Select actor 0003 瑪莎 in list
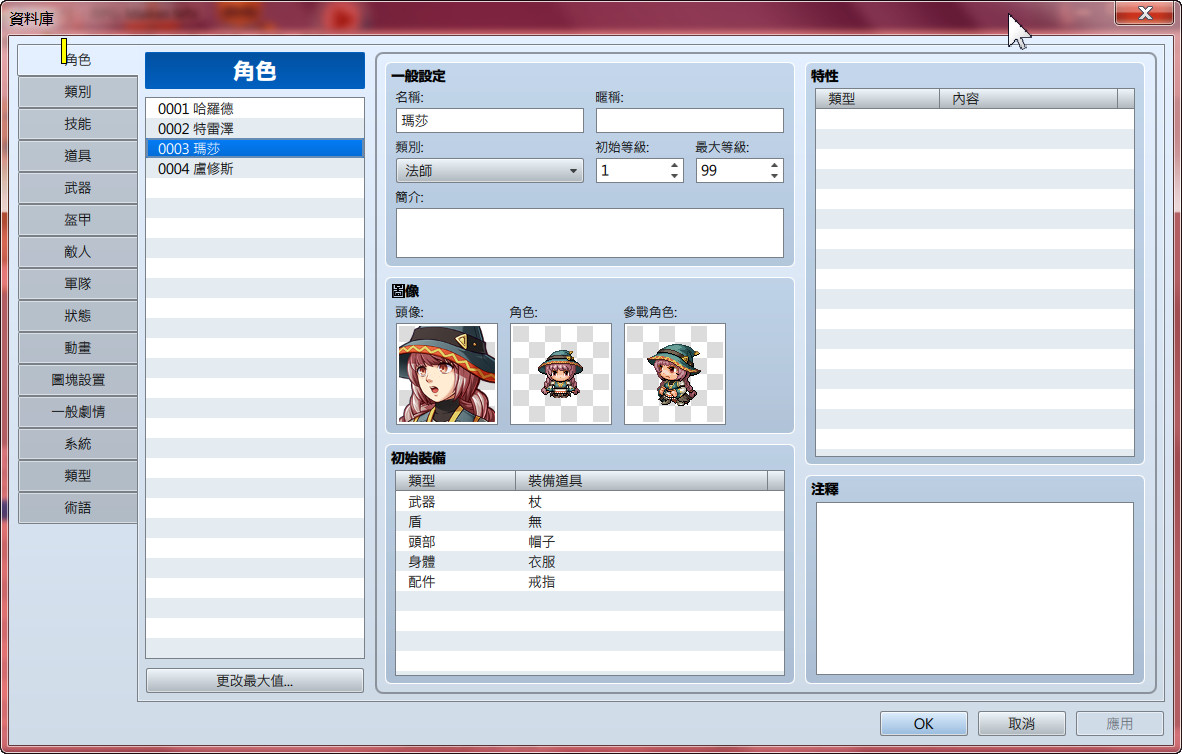The image size is (1182, 754). click(x=255, y=149)
